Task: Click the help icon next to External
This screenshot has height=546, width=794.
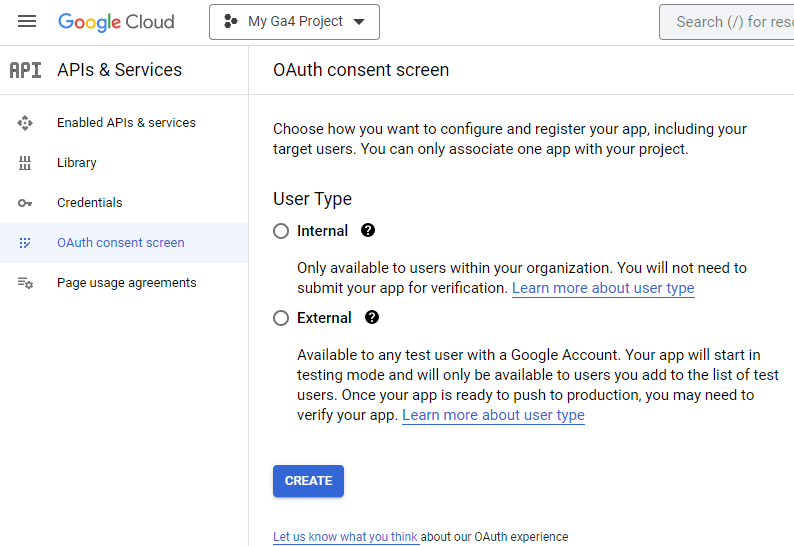Action: click(372, 318)
